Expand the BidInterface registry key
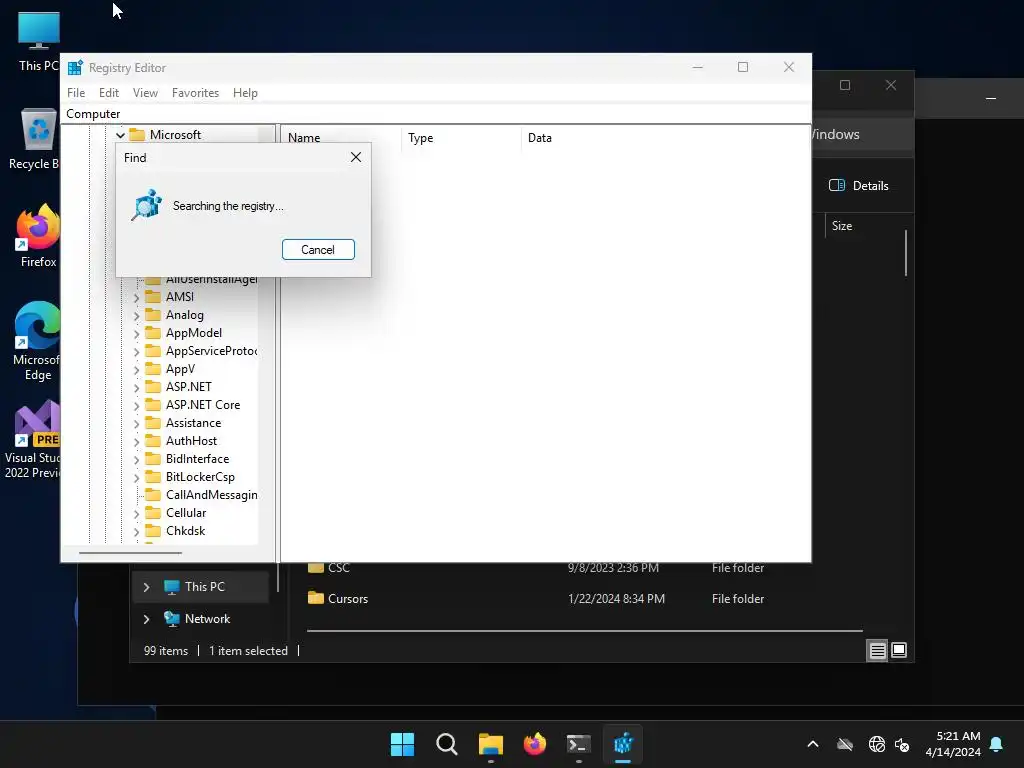Viewport: 1024px width, 768px height. click(136, 460)
